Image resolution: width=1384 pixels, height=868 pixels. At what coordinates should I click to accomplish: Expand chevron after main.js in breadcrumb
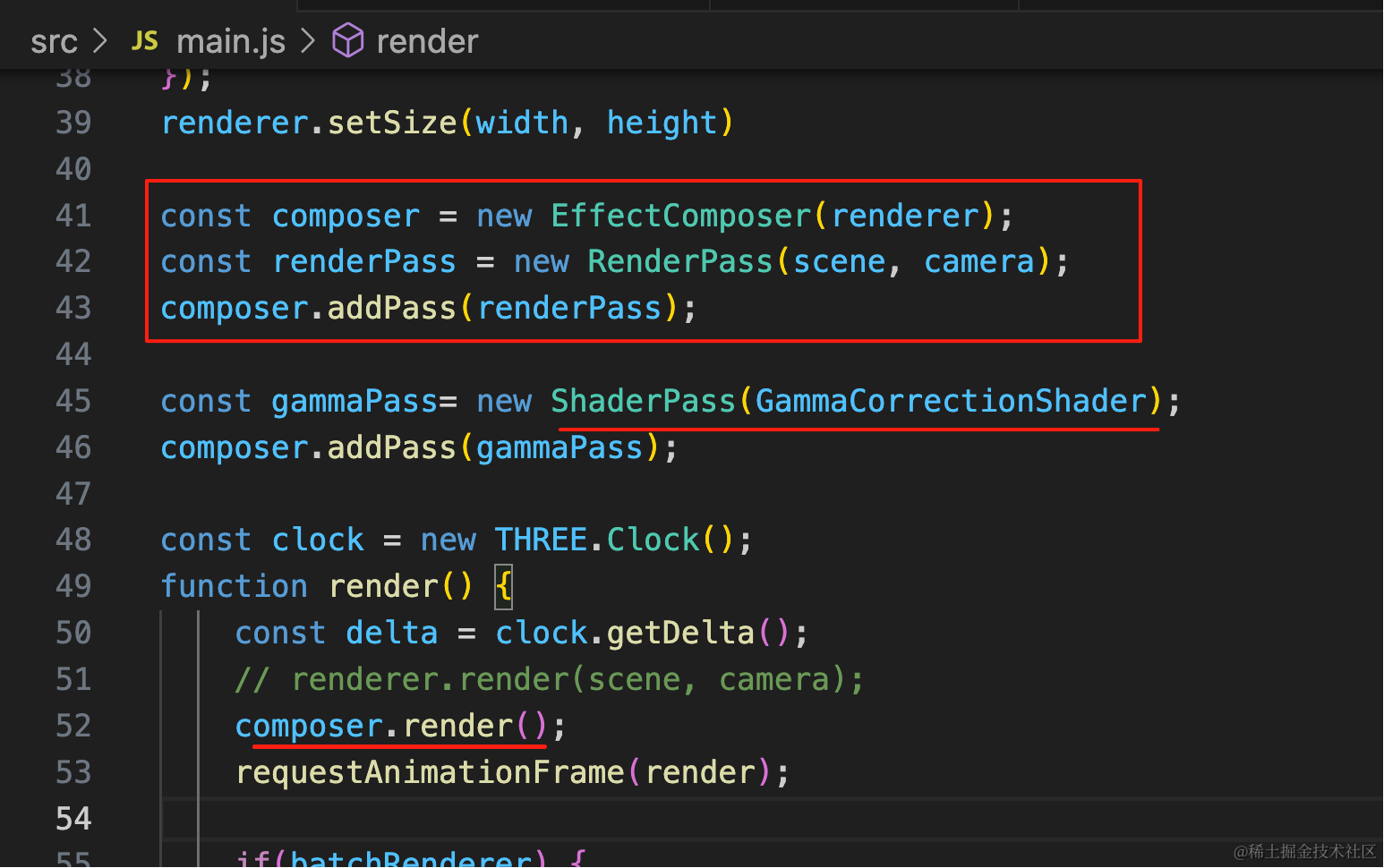point(308,41)
